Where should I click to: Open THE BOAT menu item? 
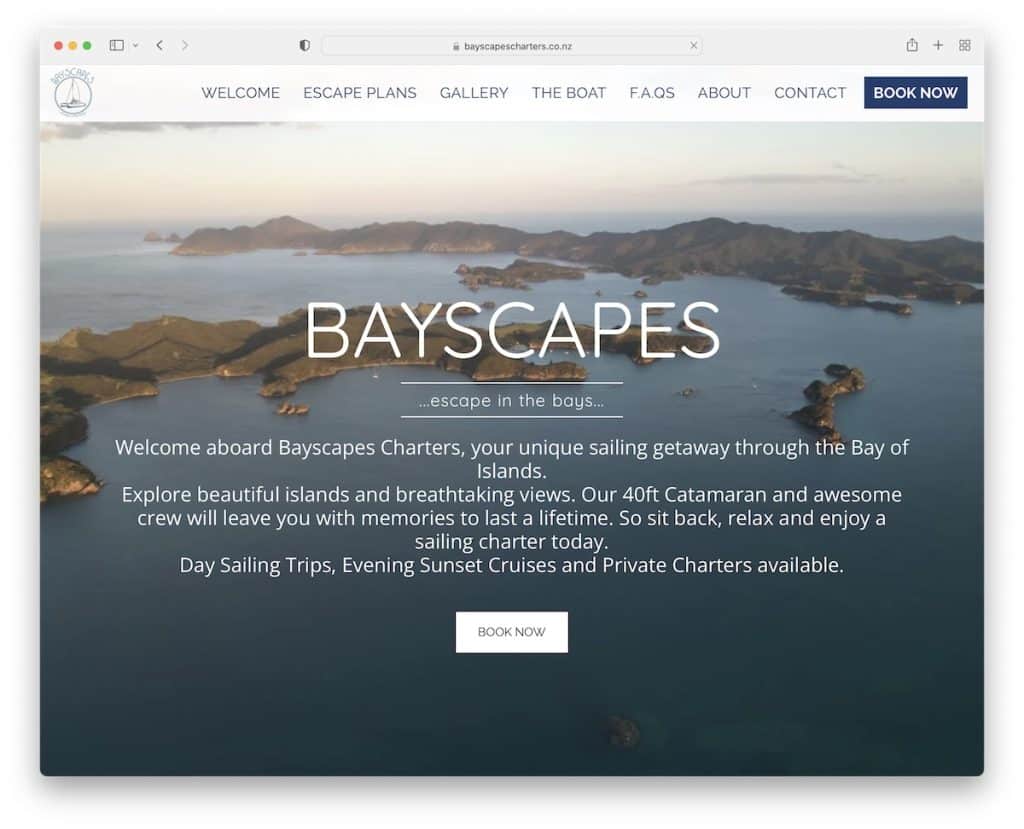pyautogui.click(x=569, y=93)
